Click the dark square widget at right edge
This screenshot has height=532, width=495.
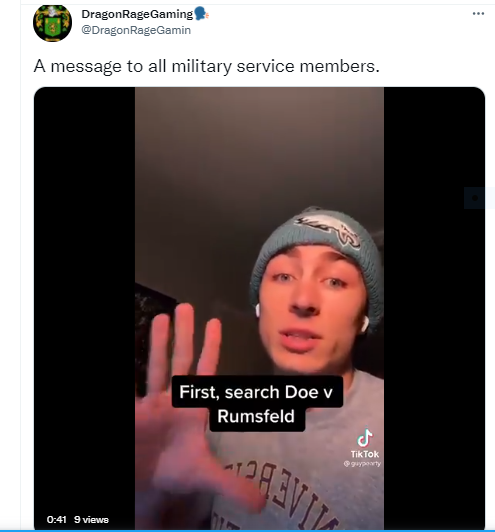(x=475, y=198)
